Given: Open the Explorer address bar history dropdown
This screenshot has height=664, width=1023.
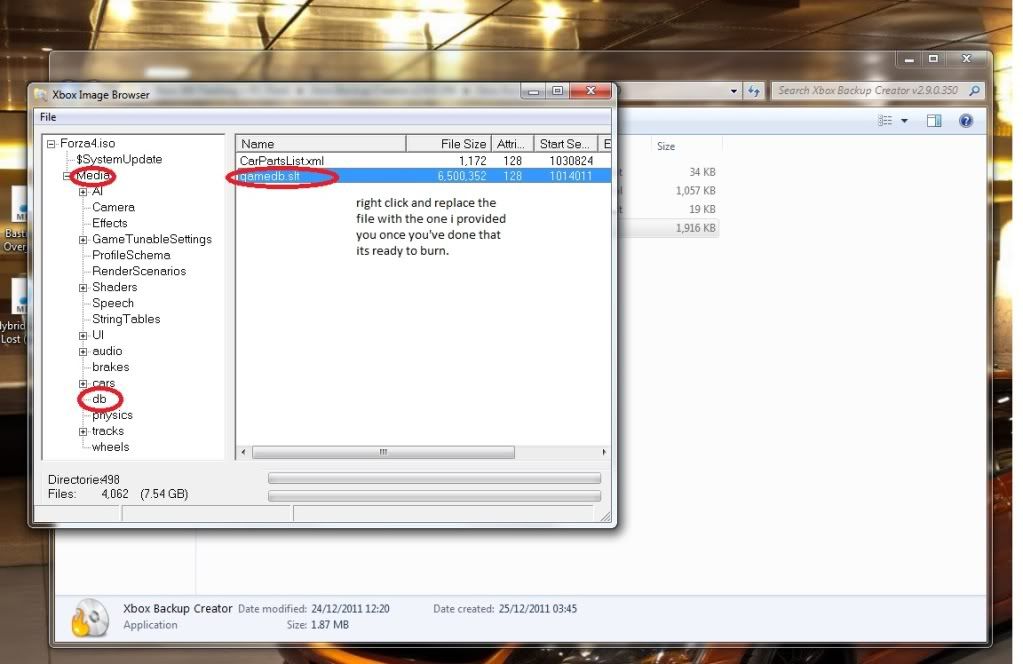Looking at the screenshot, I should coord(734,91).
